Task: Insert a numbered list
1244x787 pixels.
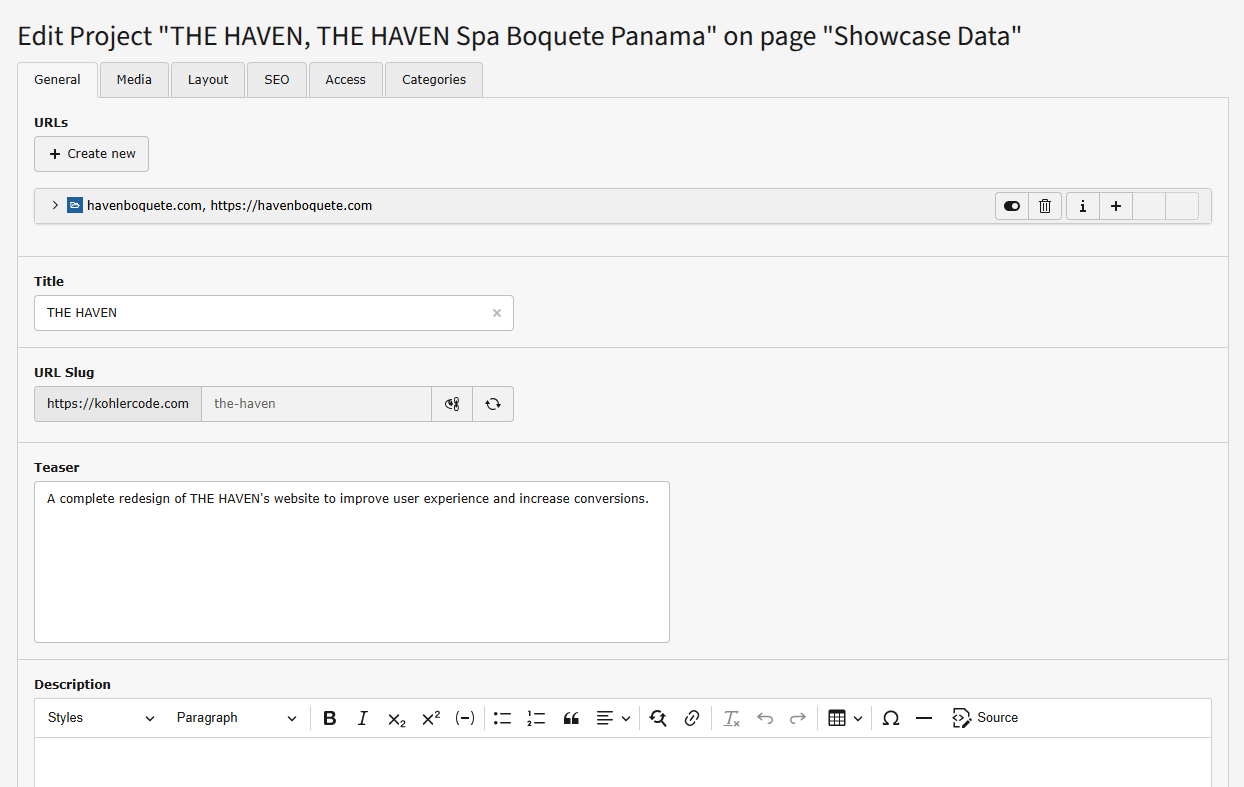Action: tap(536, 718)
